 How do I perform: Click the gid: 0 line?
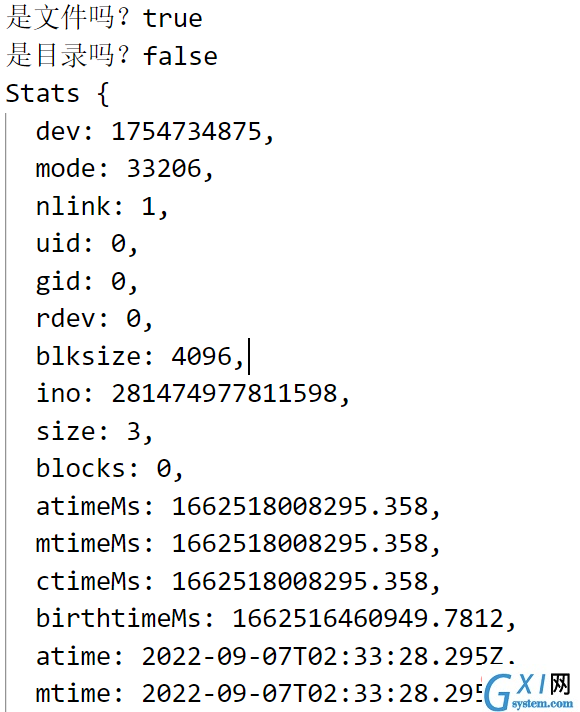click(87, 282)
